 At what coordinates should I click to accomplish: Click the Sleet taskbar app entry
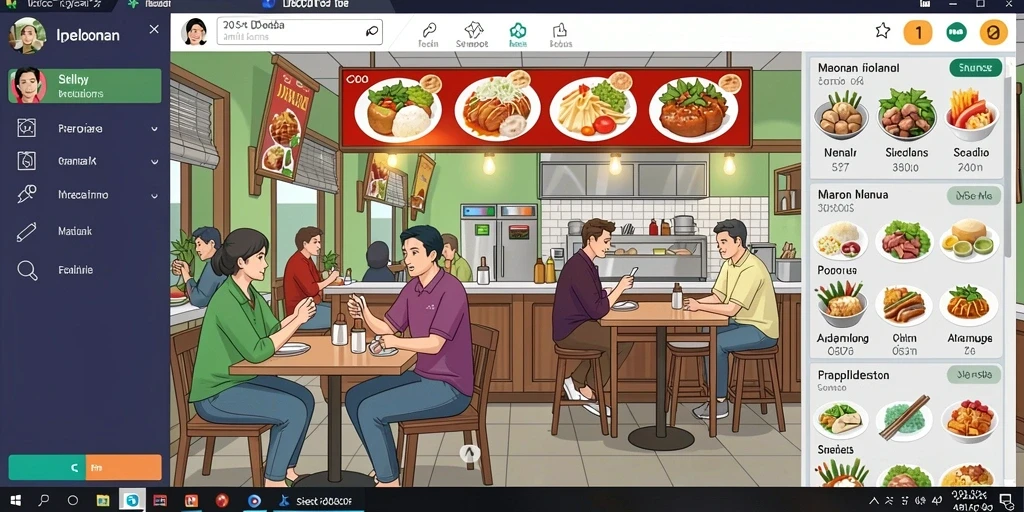click(315, 501)
